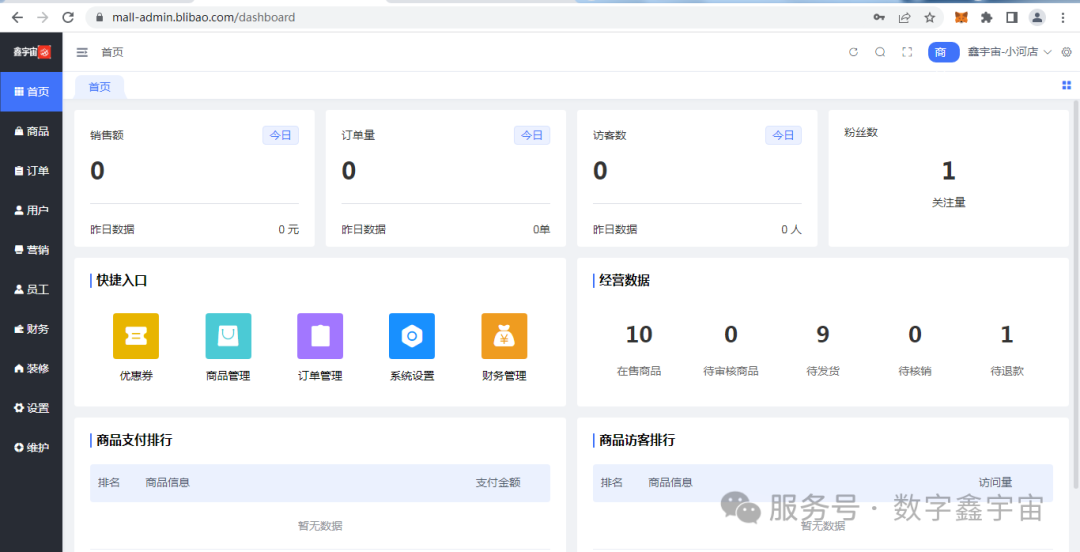Click the refresh icon in header

[853, 52]
